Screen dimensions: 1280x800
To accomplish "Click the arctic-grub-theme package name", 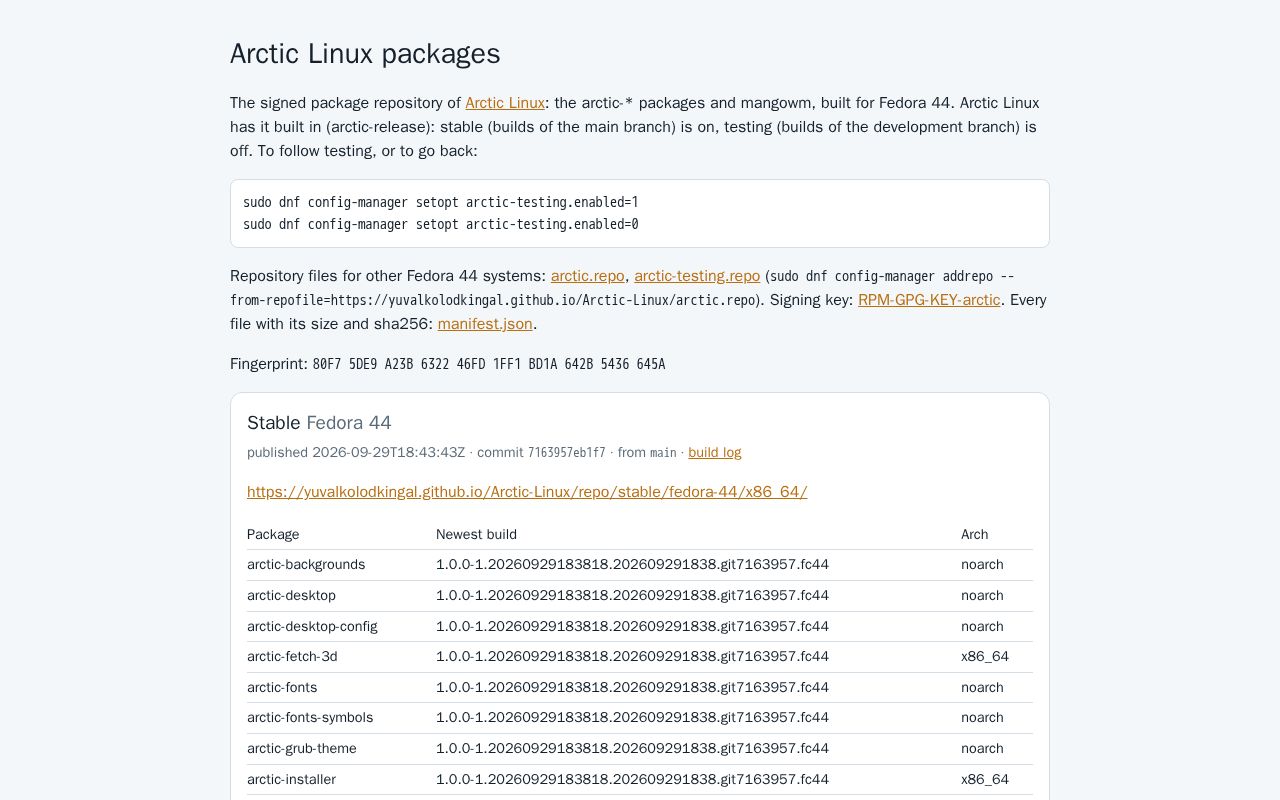I will point(302,749).
